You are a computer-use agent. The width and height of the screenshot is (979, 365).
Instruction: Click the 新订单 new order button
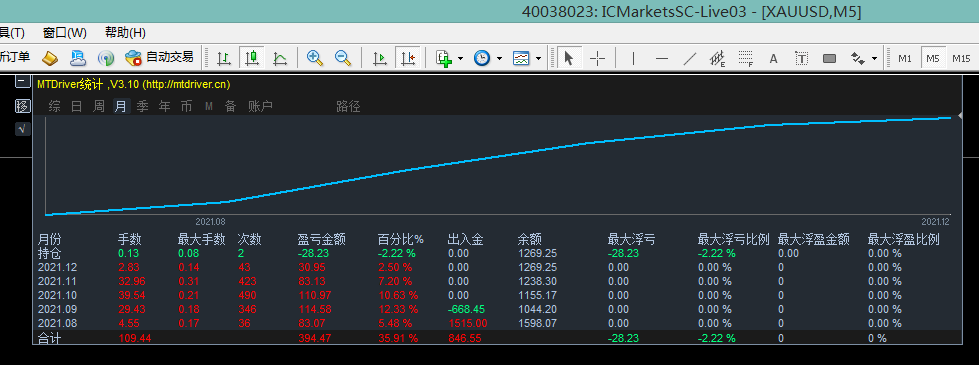pyautogui.click(x=15, y=57)
